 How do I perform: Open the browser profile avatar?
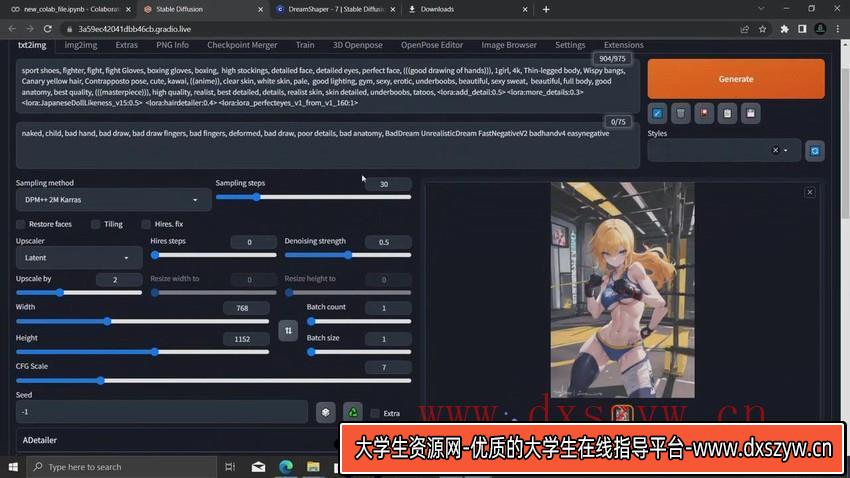(x=820, y=29)
